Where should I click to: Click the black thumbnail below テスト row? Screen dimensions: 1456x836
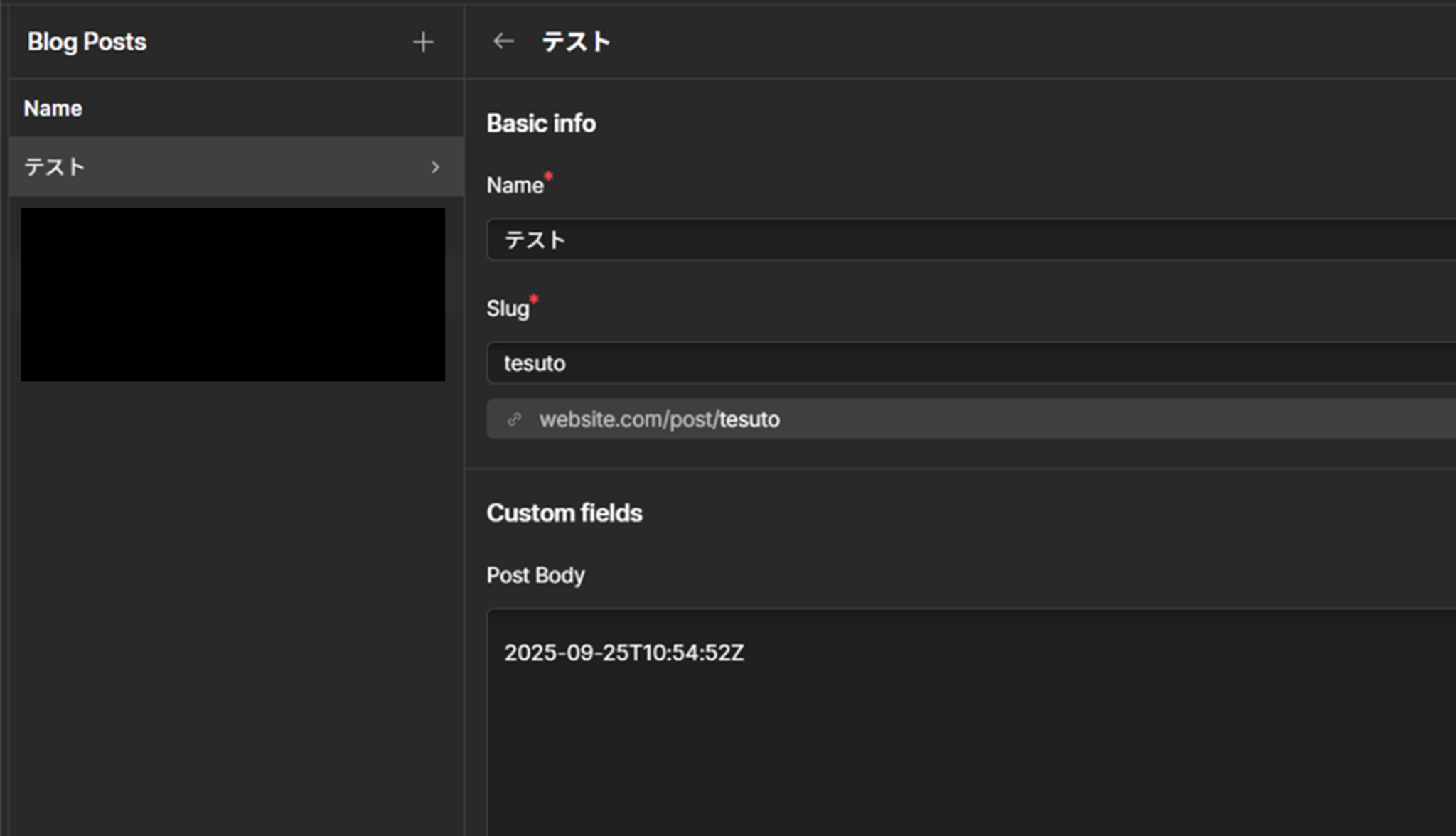point(232,294)
